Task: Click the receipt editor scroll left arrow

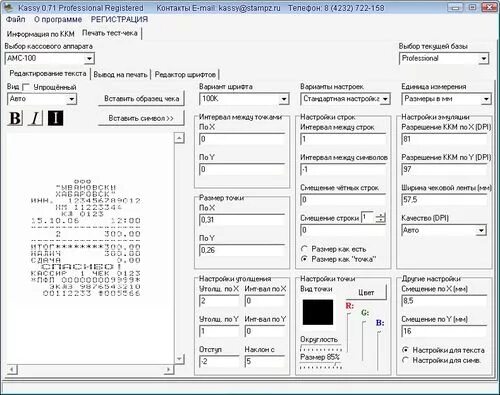Action: tap(12, 369)
